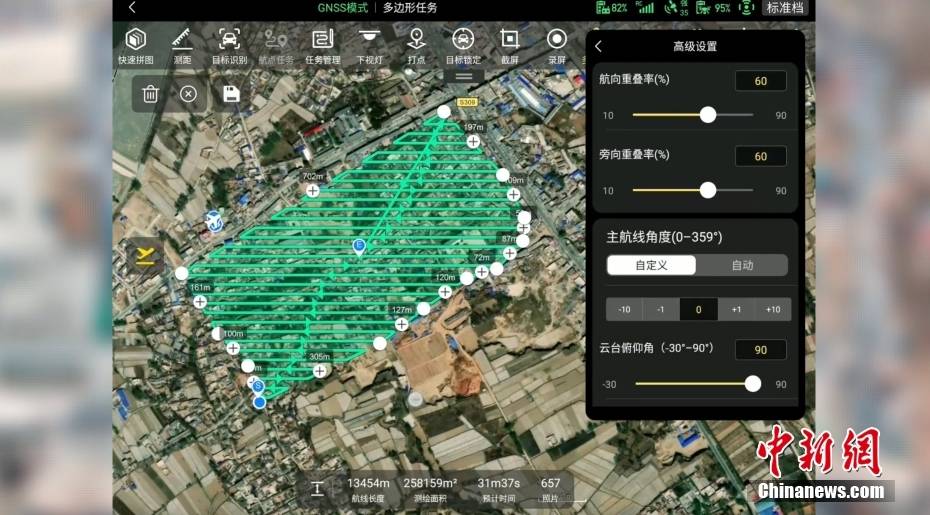Select the S start-point marker
The image size is (930, 515).
[258, 387]
